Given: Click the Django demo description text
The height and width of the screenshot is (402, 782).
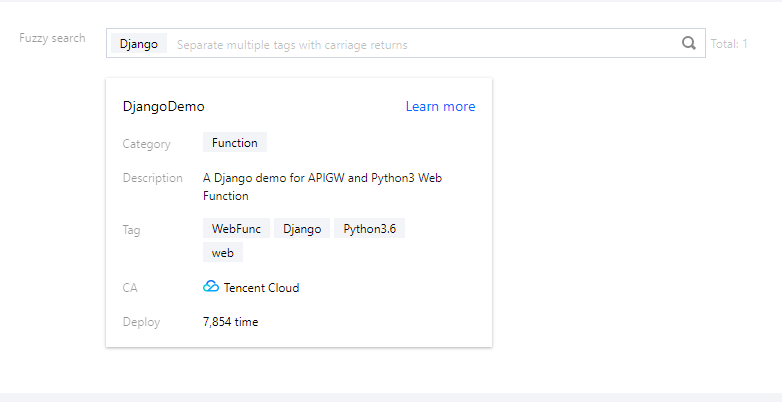Looking at the screenshot, I should click(x=322, y=187).
